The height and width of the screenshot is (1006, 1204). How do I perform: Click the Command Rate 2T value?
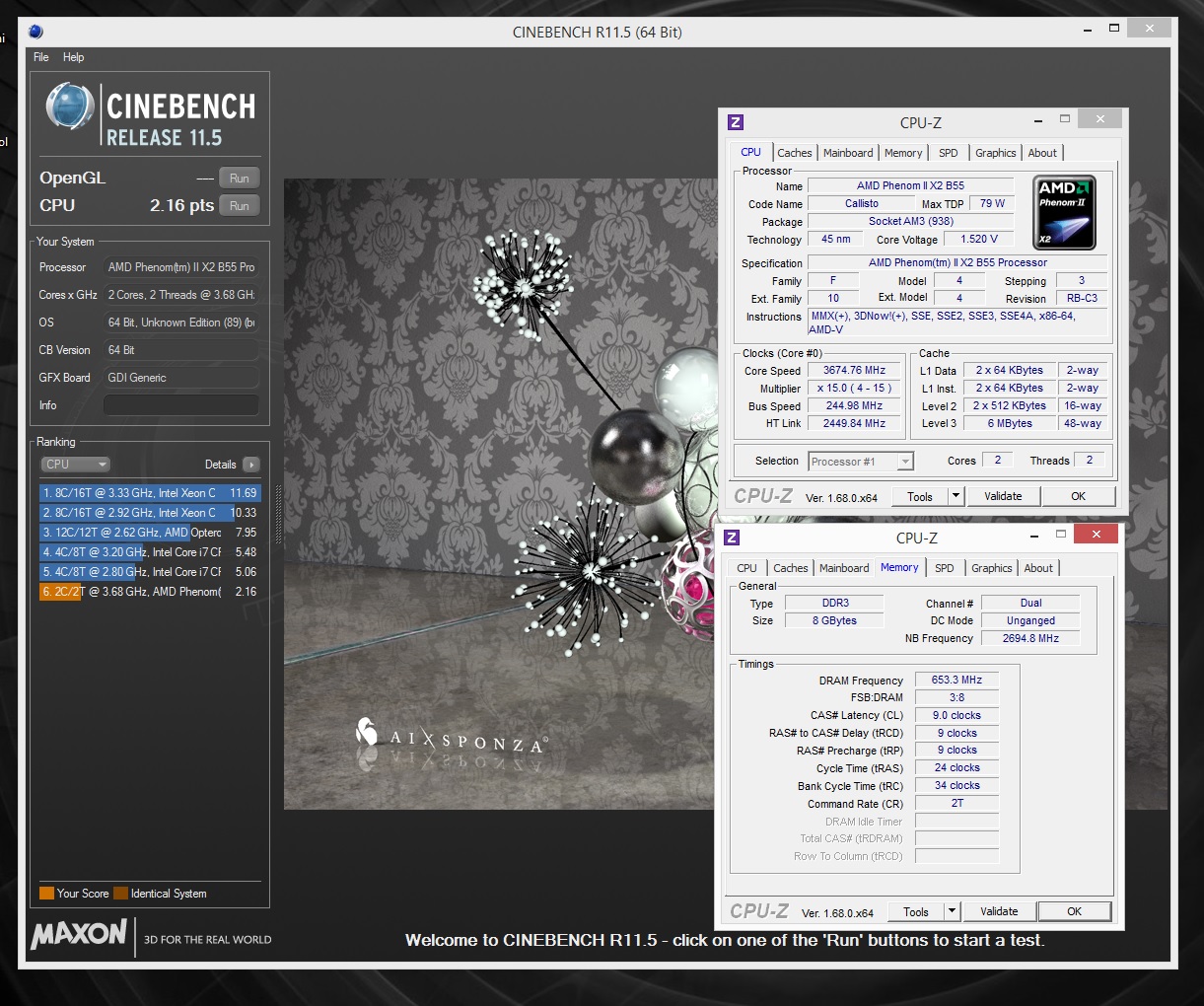(x=956, y=804)
